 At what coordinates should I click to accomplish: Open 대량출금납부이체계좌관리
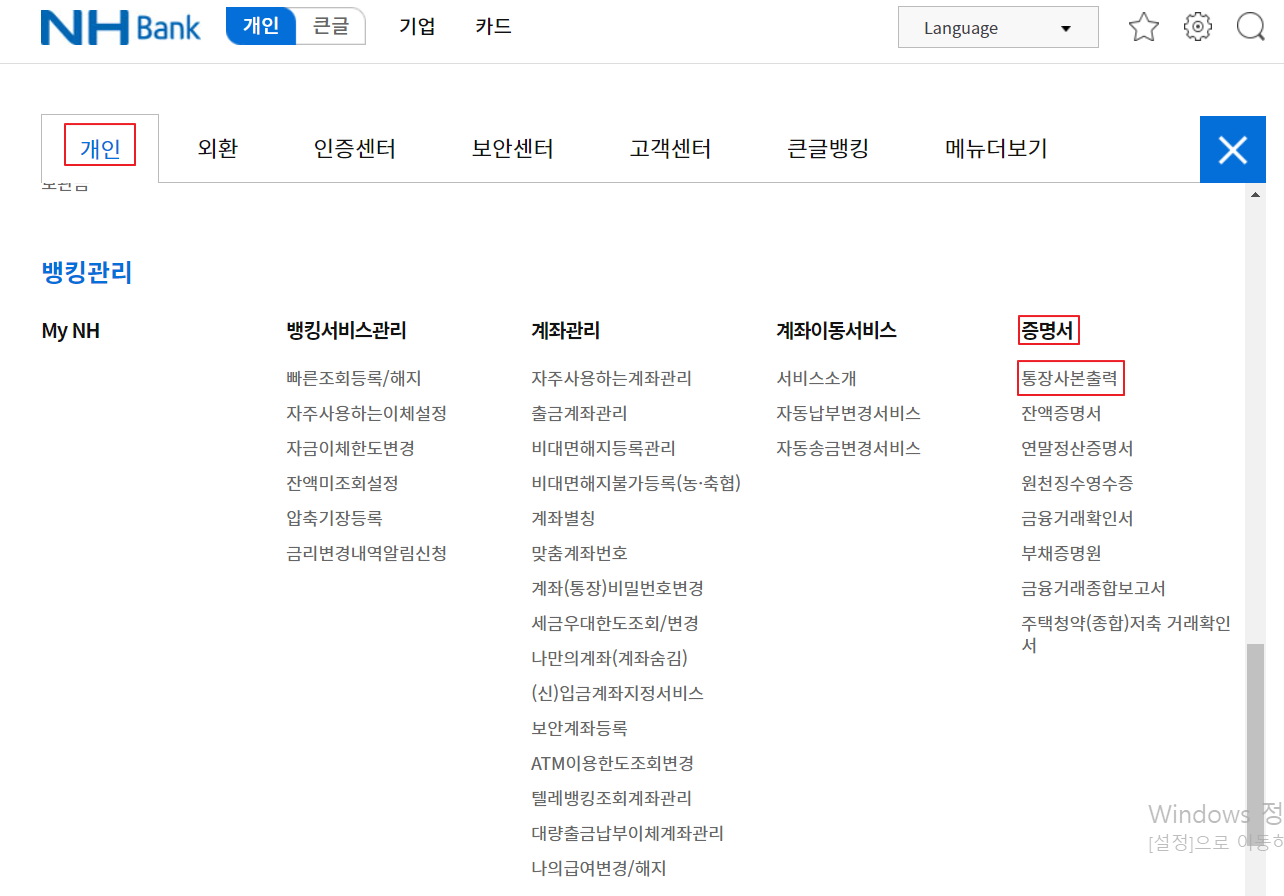click(627, 833)
